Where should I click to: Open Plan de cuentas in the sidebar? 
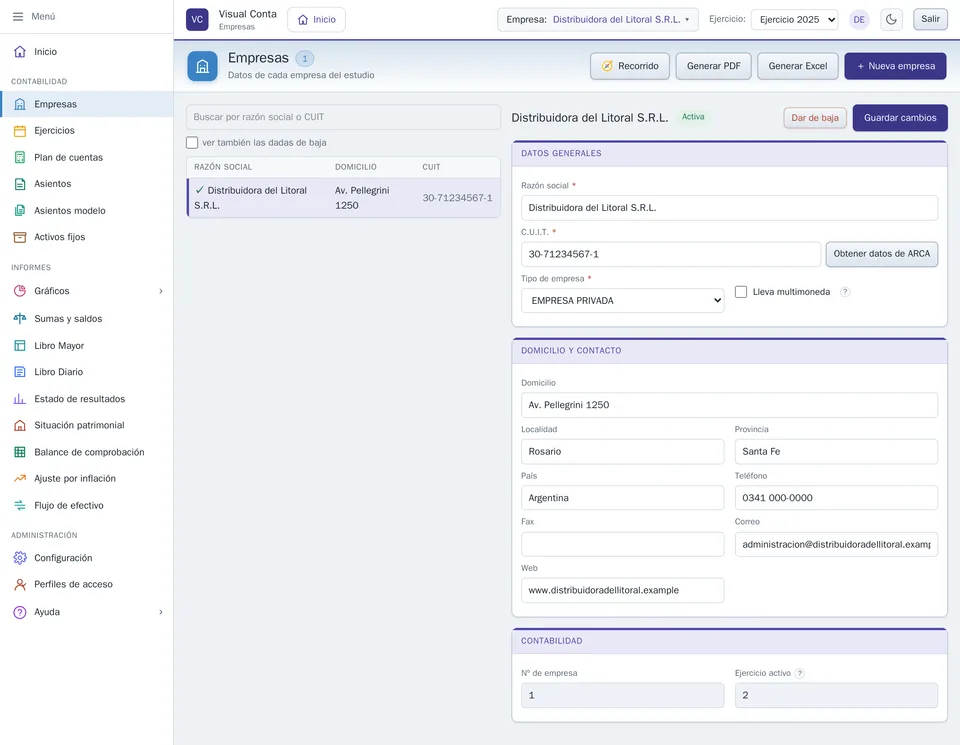coord(86,157)
